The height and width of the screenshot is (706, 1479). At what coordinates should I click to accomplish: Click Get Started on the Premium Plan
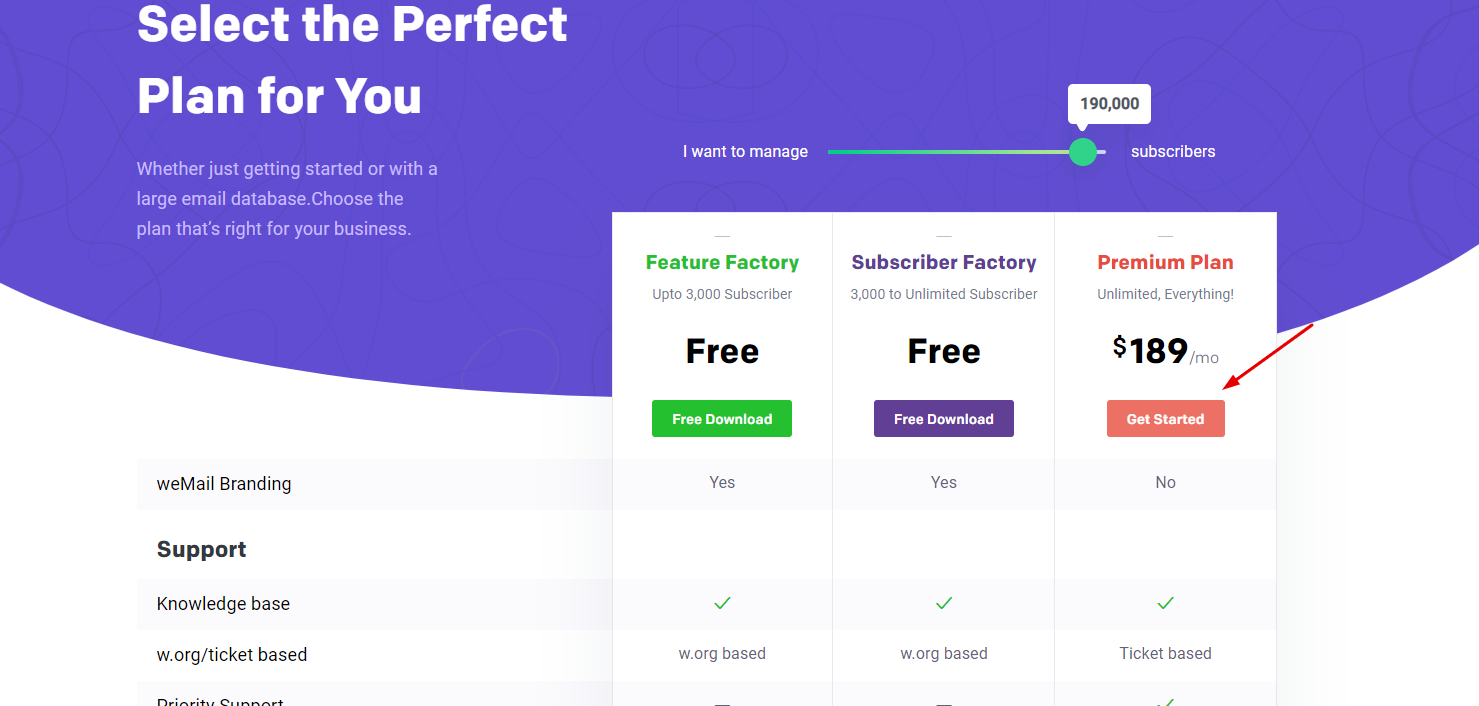click(x=1165, y=418)
